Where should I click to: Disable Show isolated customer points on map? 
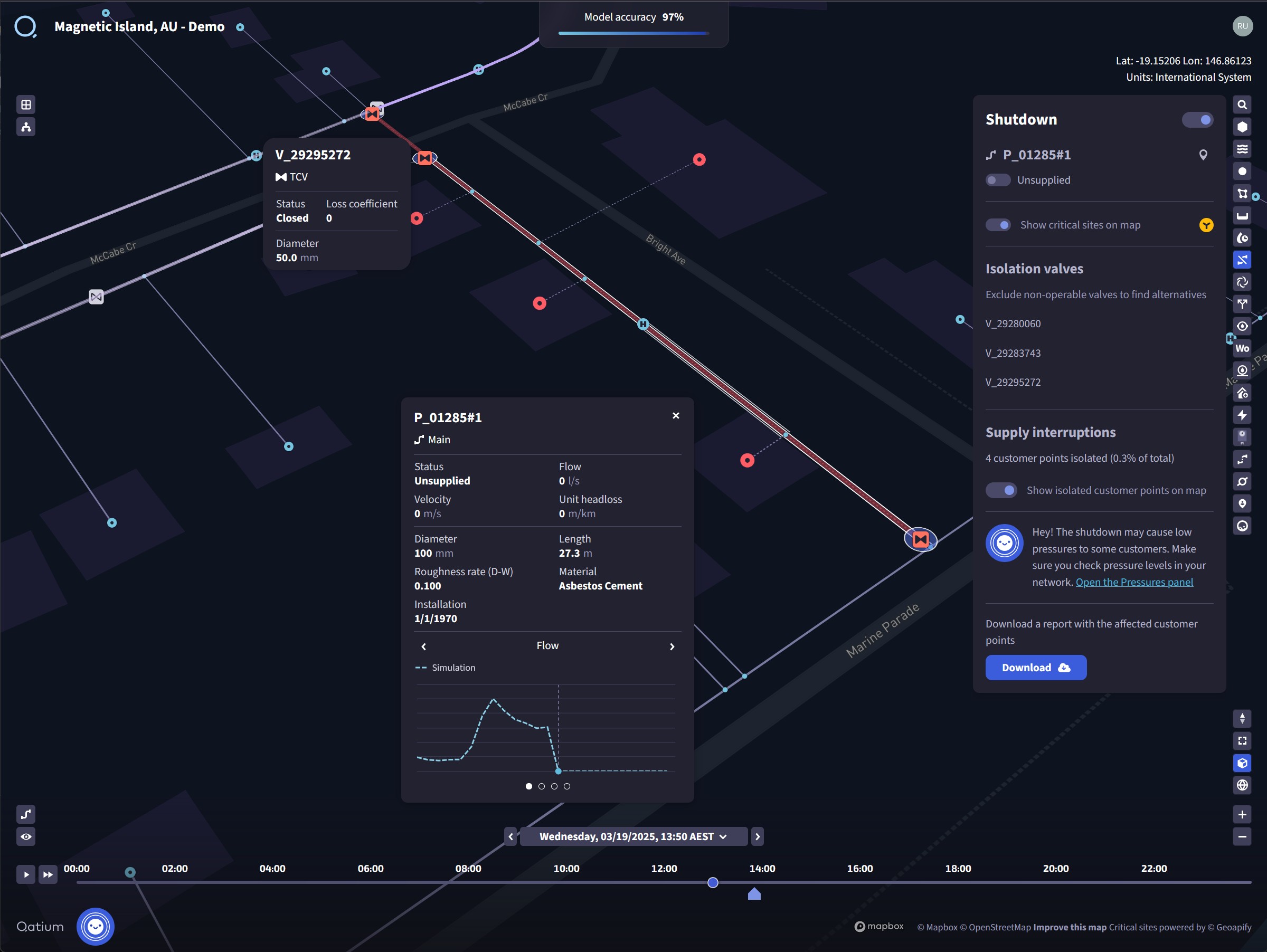click(x=1001, y=490)
